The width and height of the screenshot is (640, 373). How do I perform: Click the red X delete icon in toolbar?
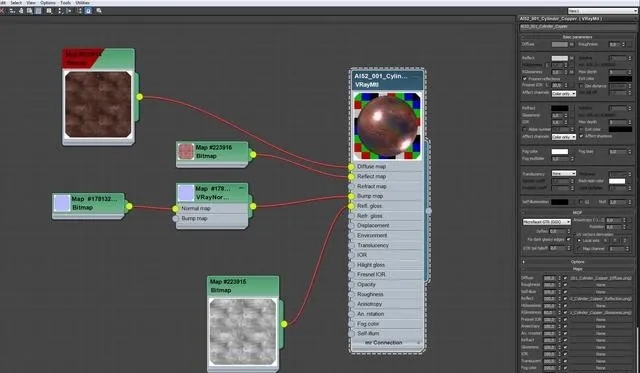click(2, 11)
